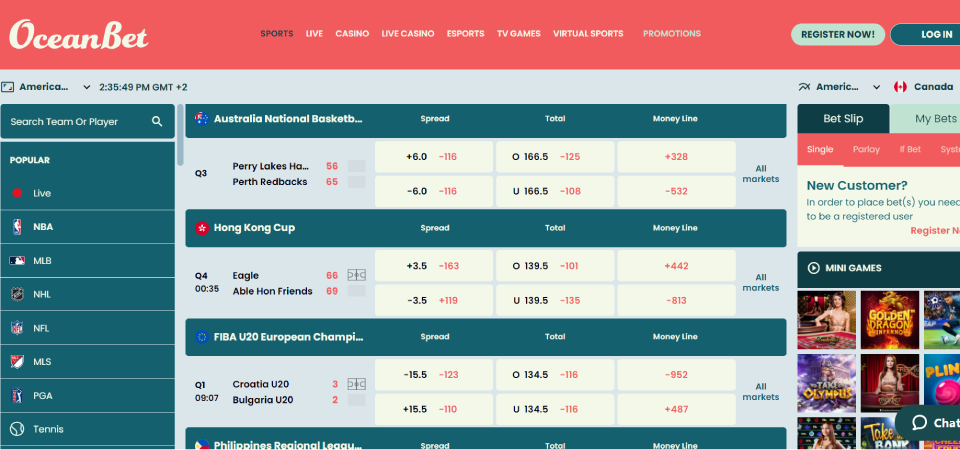
Task: Open the Live Casino menu item
Action: pos(407,34)
